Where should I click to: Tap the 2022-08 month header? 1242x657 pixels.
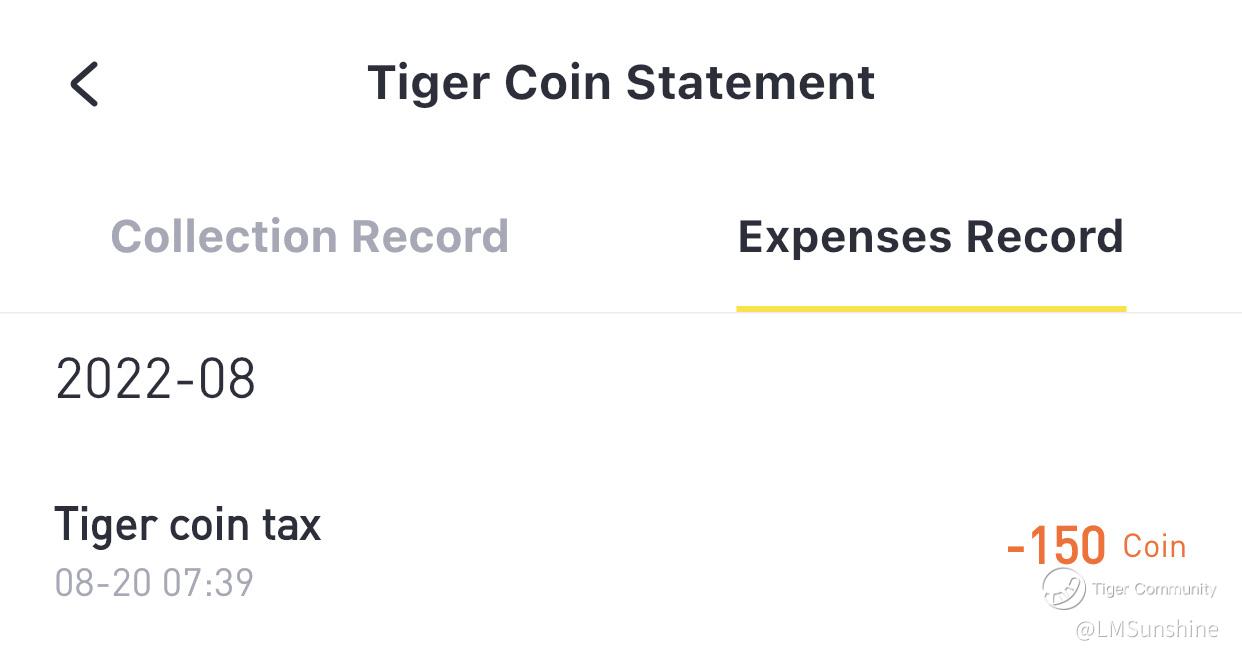(155, 380)
